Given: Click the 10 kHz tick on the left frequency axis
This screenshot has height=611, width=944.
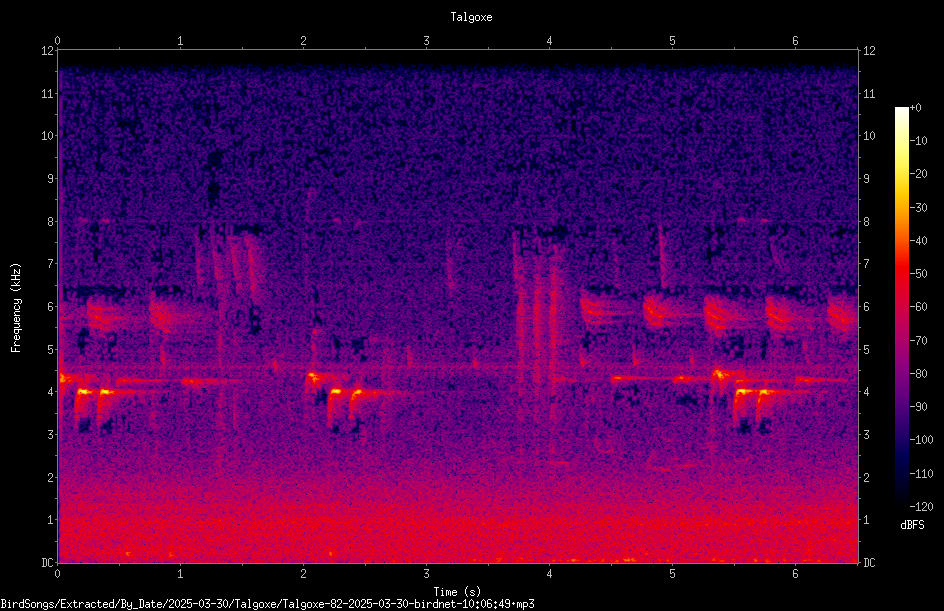Looking at the screenshot, I should click(47, 136).
